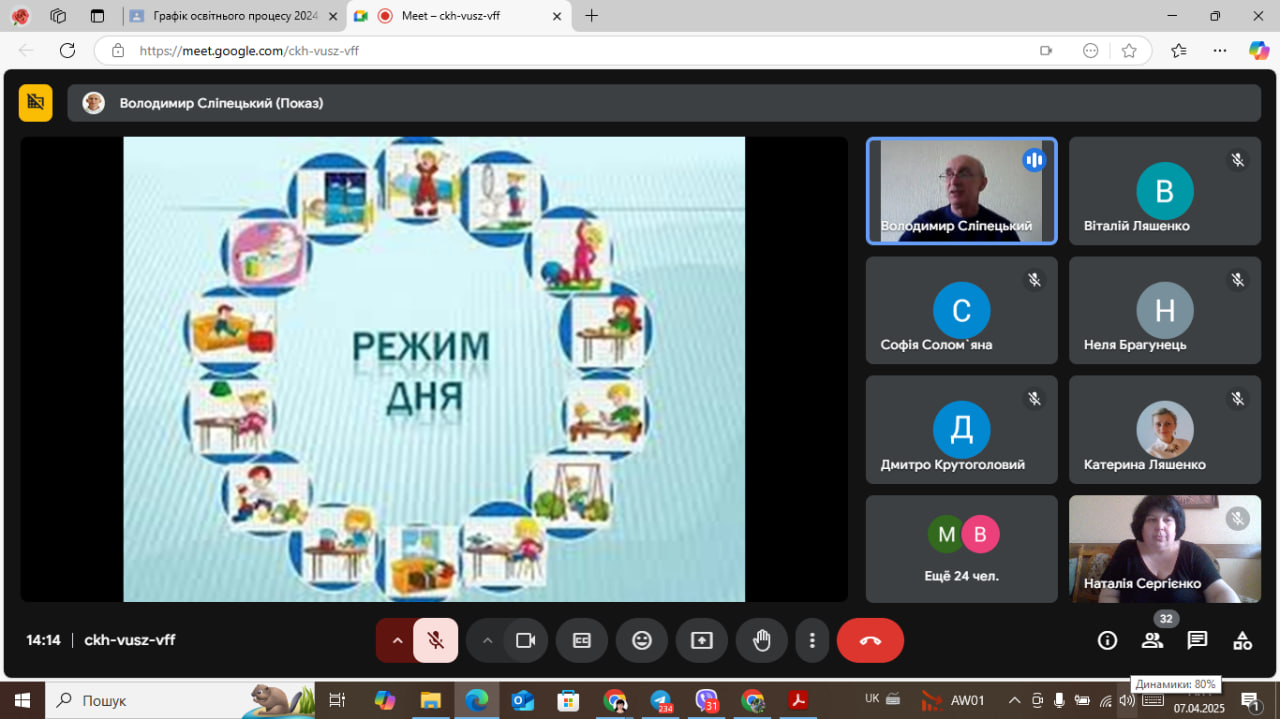Open the meeting chat panel
This screenshot has width=1280, height=719.
pos(1197,641)
